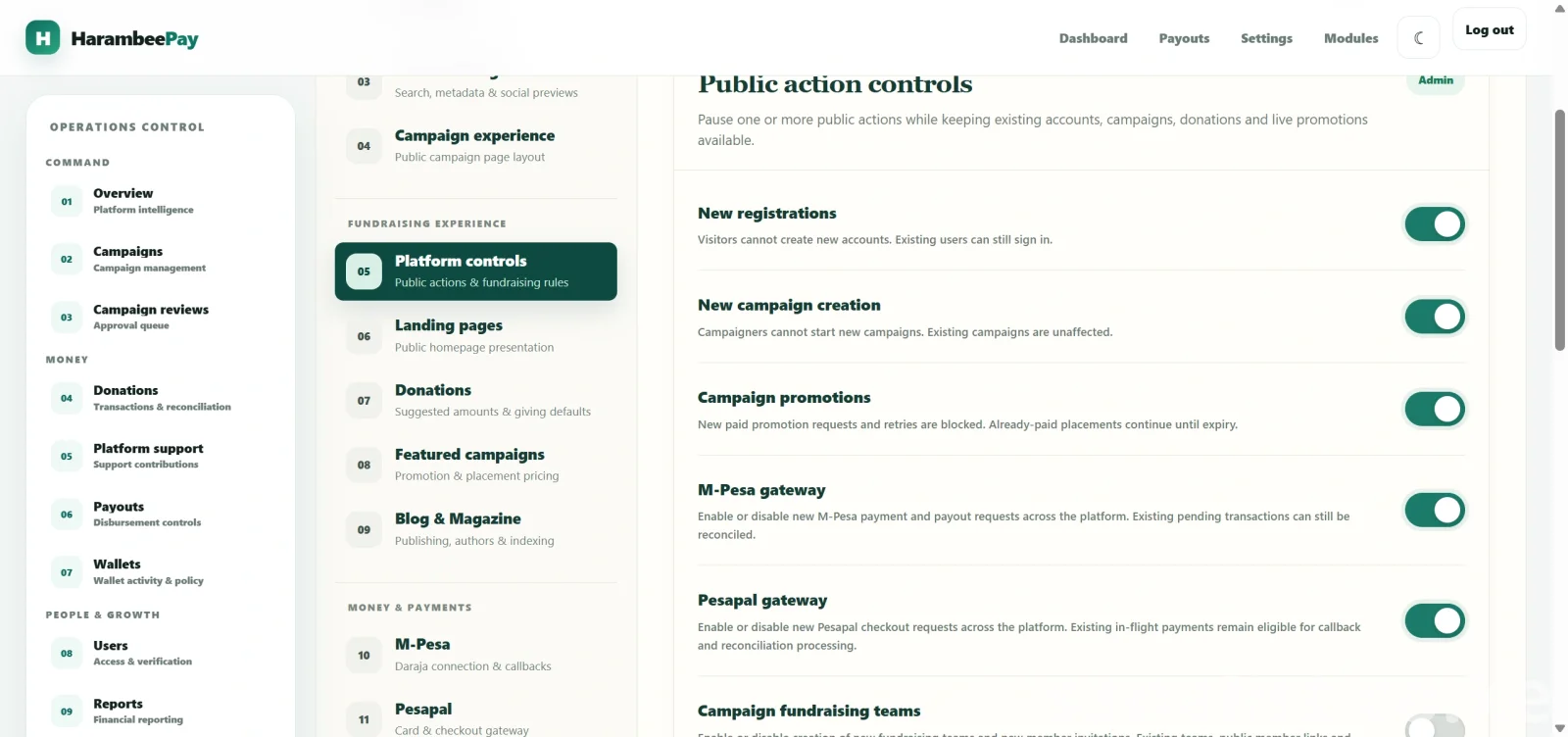Click the page vertical scrollbar thumb
Viewport: 1568px width, 737px height.
click(x=1560, y=230)
